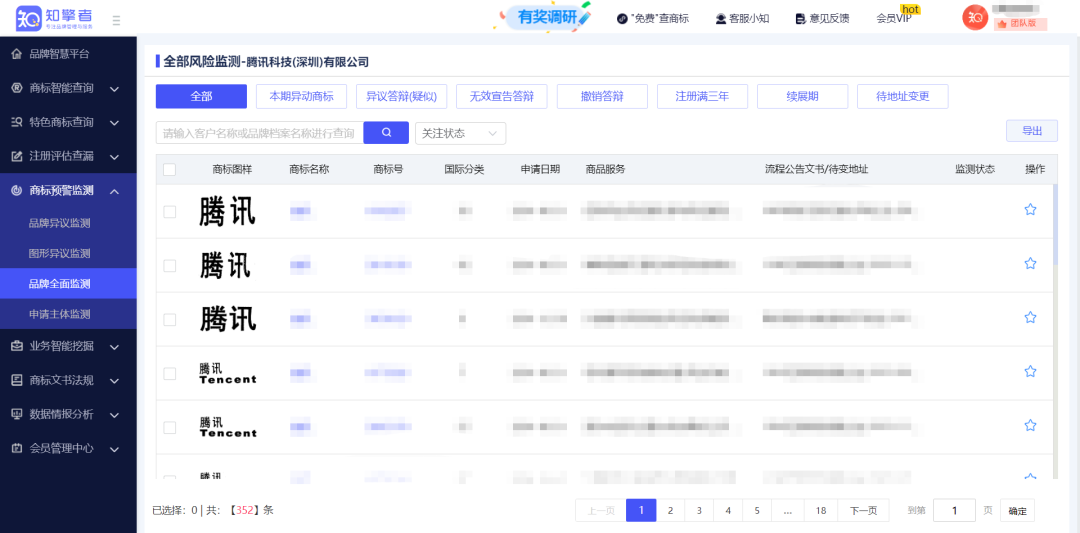1080x533 pixels.
Task: Check the second 腾讯 row checkbox
Action: click(169, 266)
